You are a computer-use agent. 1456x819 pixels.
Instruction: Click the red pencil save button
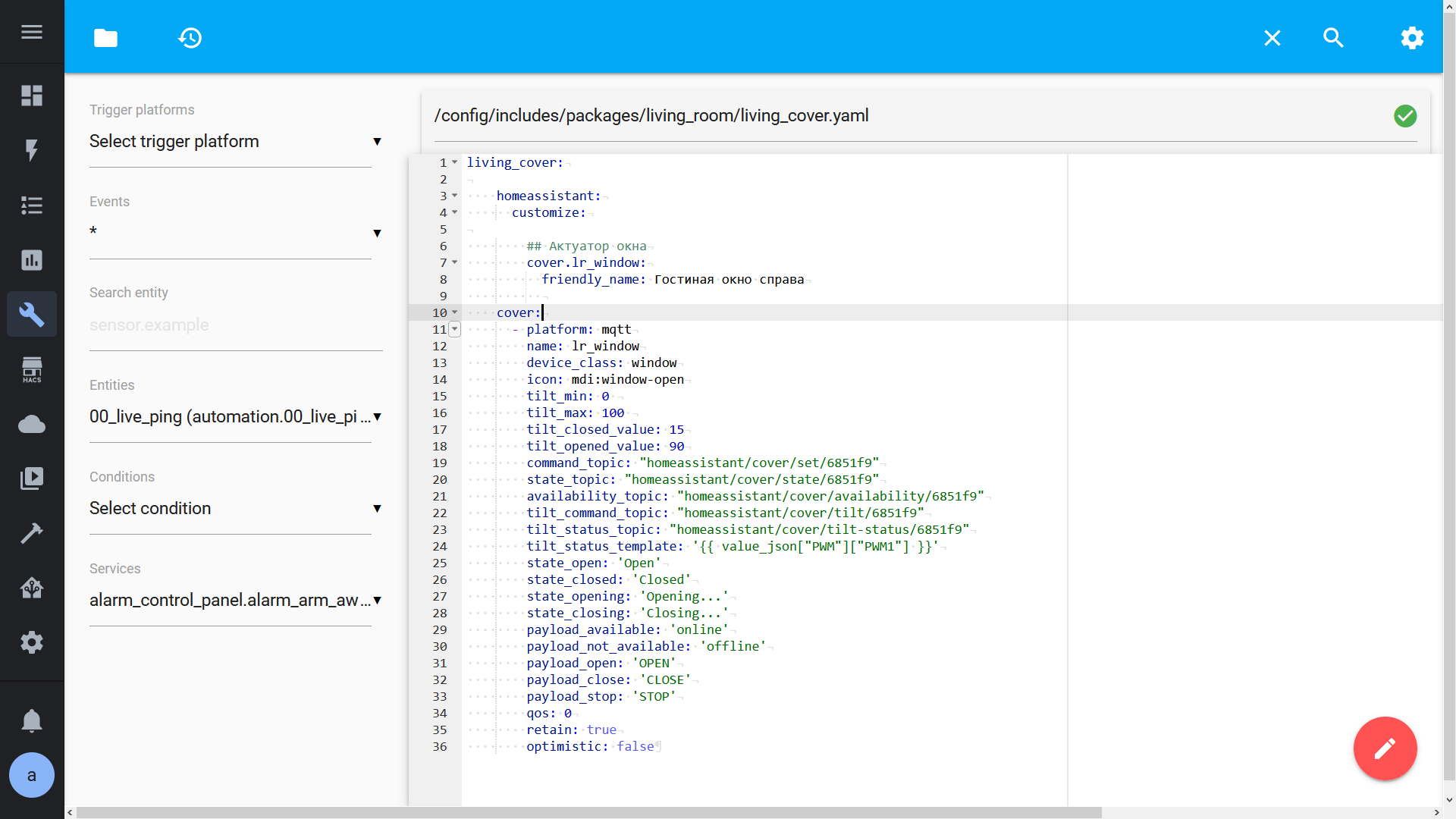coord(1385,748)
